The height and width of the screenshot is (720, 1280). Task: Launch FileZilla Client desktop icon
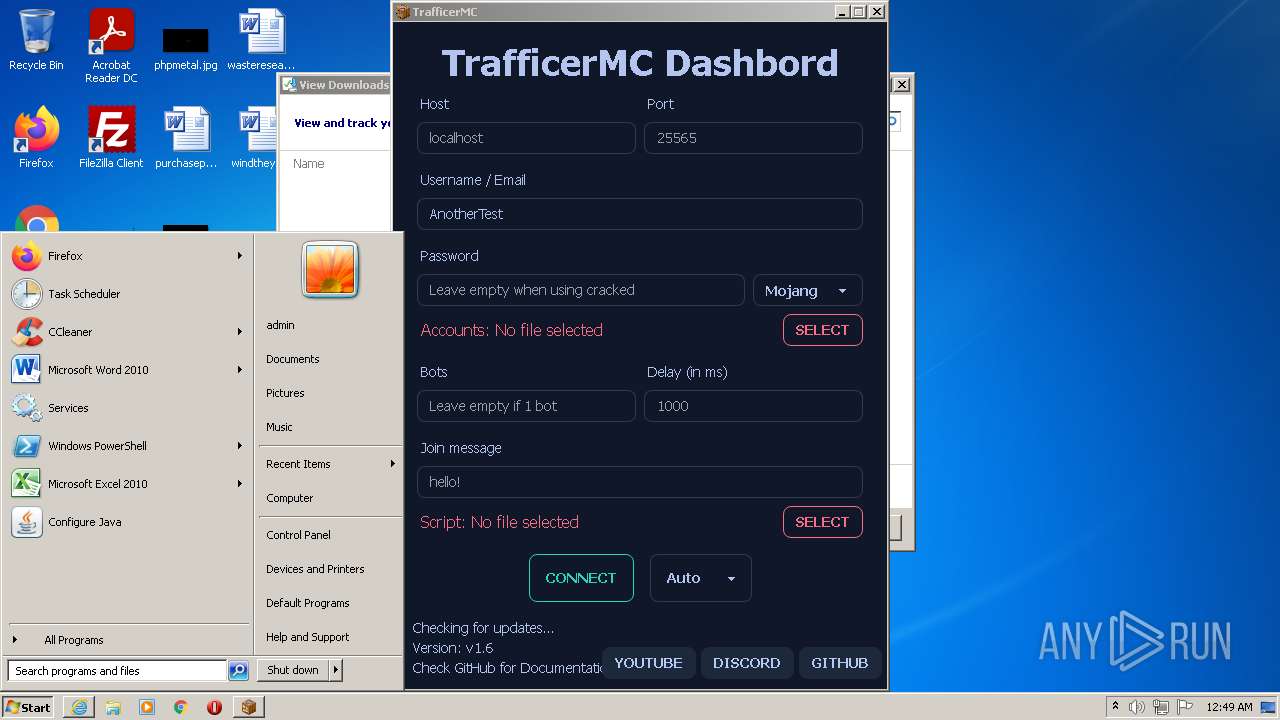(111, 138)
